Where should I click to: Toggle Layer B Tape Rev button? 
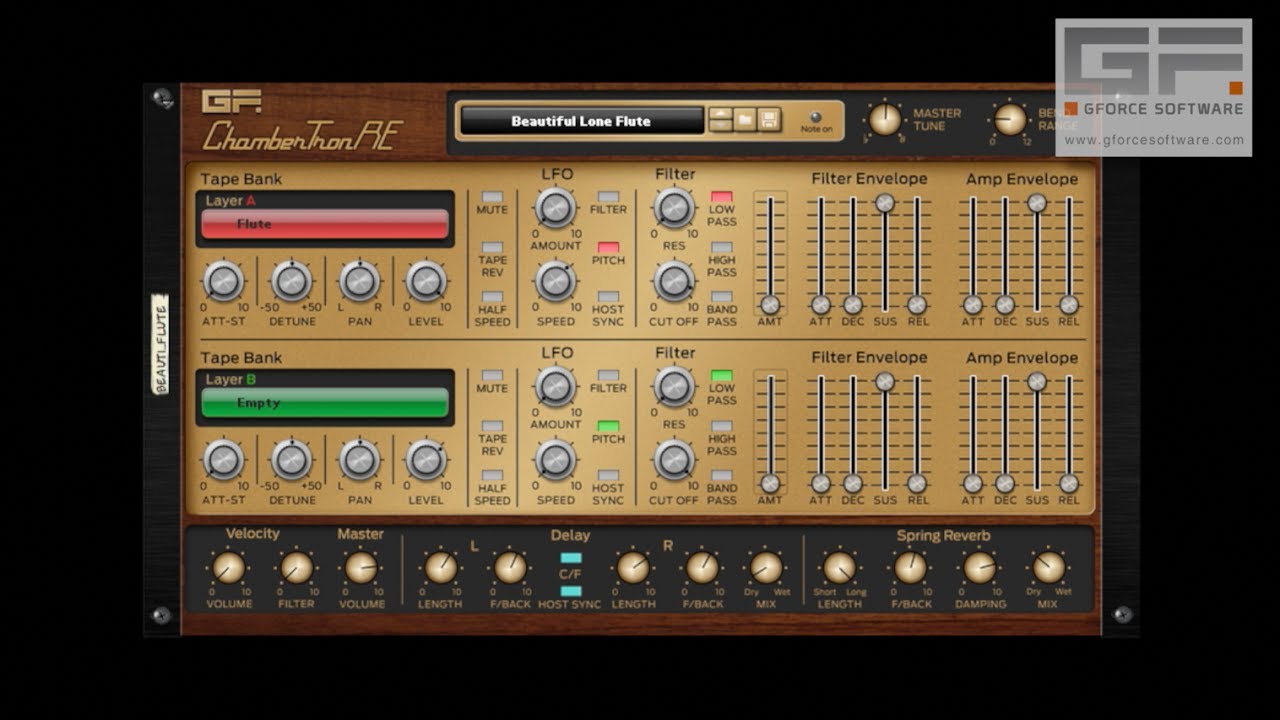click(x=492, y=426)
